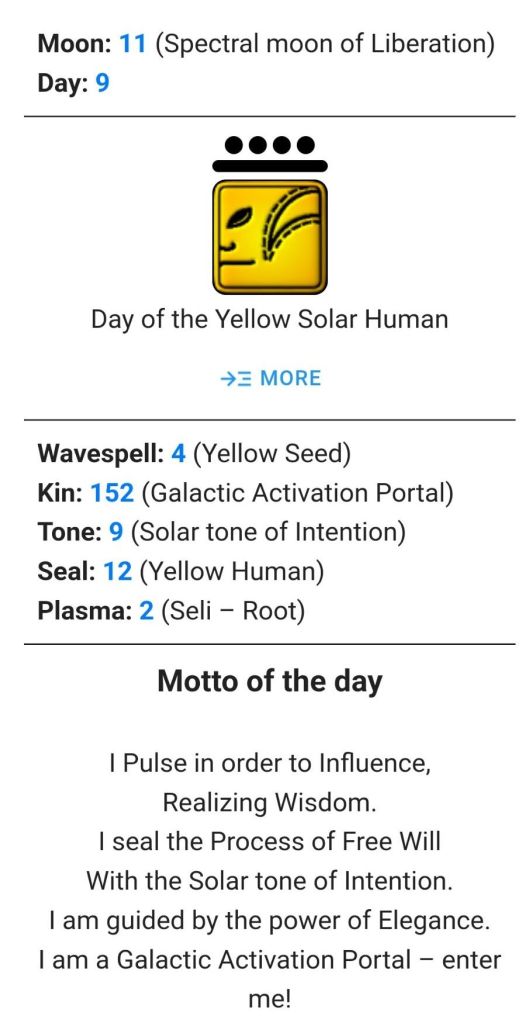
Task: Click the motto line 'Realizing Wisdom.'
Action: point(269,802)
